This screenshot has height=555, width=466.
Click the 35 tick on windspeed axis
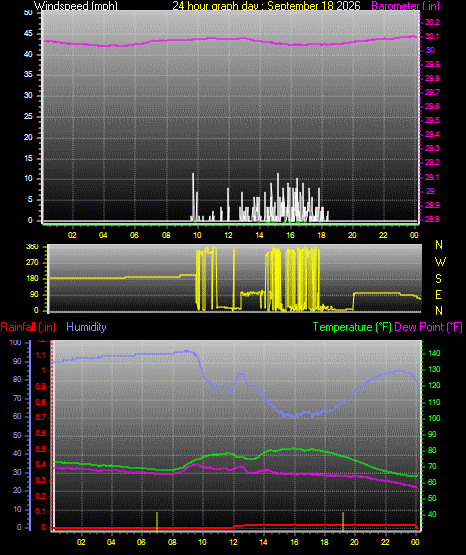pos(28,75)
